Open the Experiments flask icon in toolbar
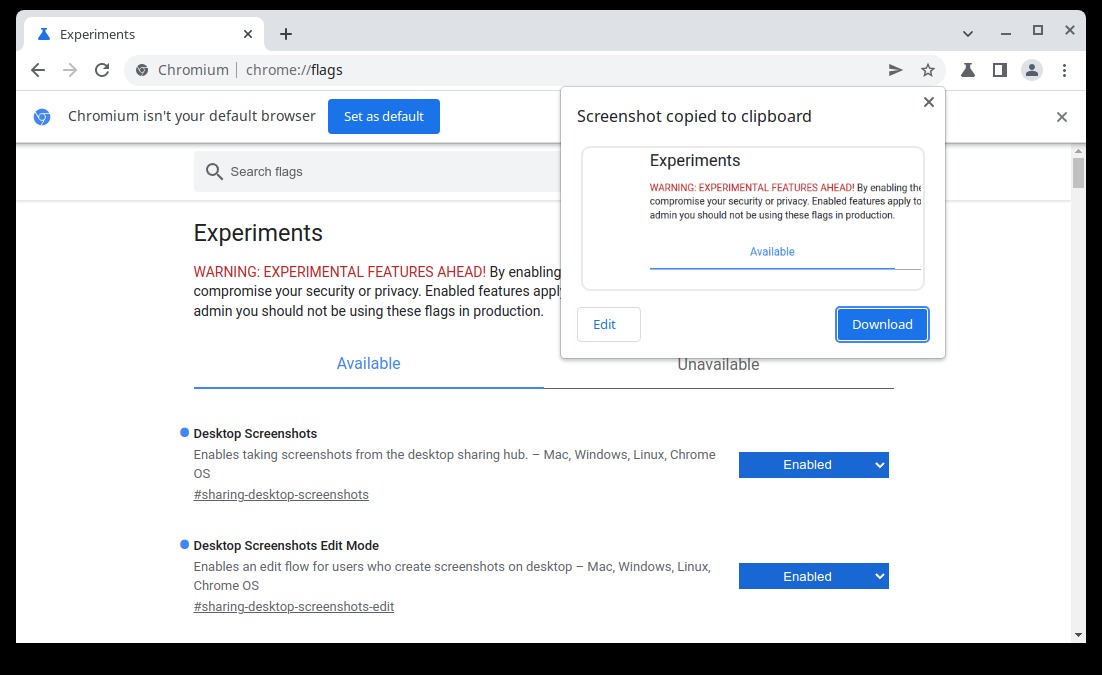The image size is (1102, 675). pyautogui.click(x=968, y=70)
